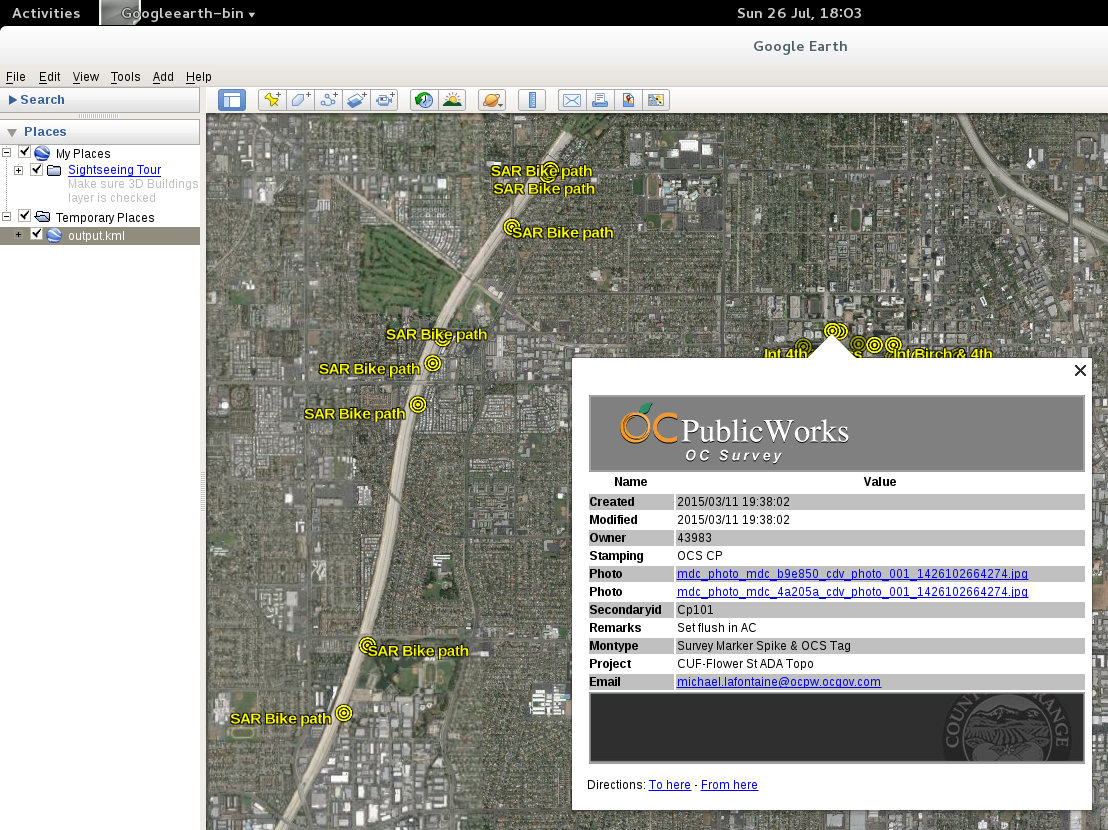
Task: Click the Stamping value OCS CP
Action: coord(700,556)
